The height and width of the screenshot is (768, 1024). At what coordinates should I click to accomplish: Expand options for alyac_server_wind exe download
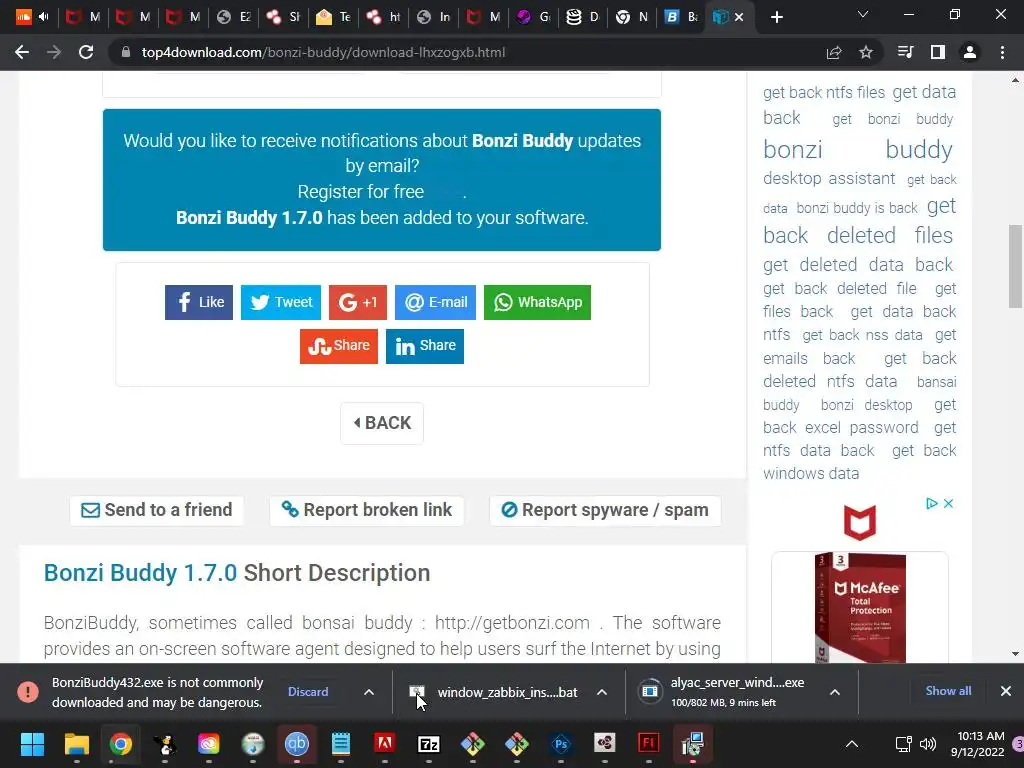point(835,692)
